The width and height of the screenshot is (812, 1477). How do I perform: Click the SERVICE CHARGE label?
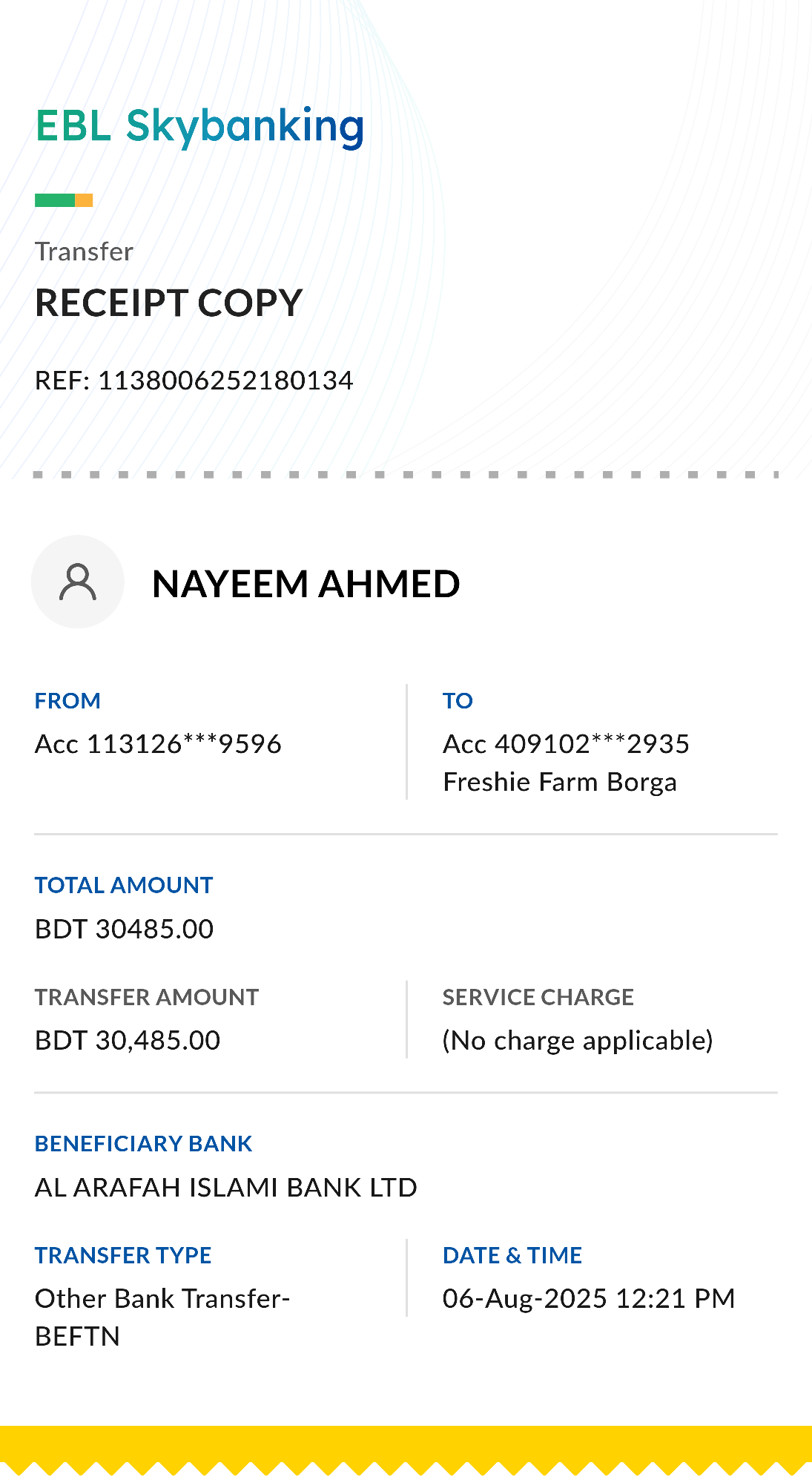pyautogui.click(x=538, y=997)
